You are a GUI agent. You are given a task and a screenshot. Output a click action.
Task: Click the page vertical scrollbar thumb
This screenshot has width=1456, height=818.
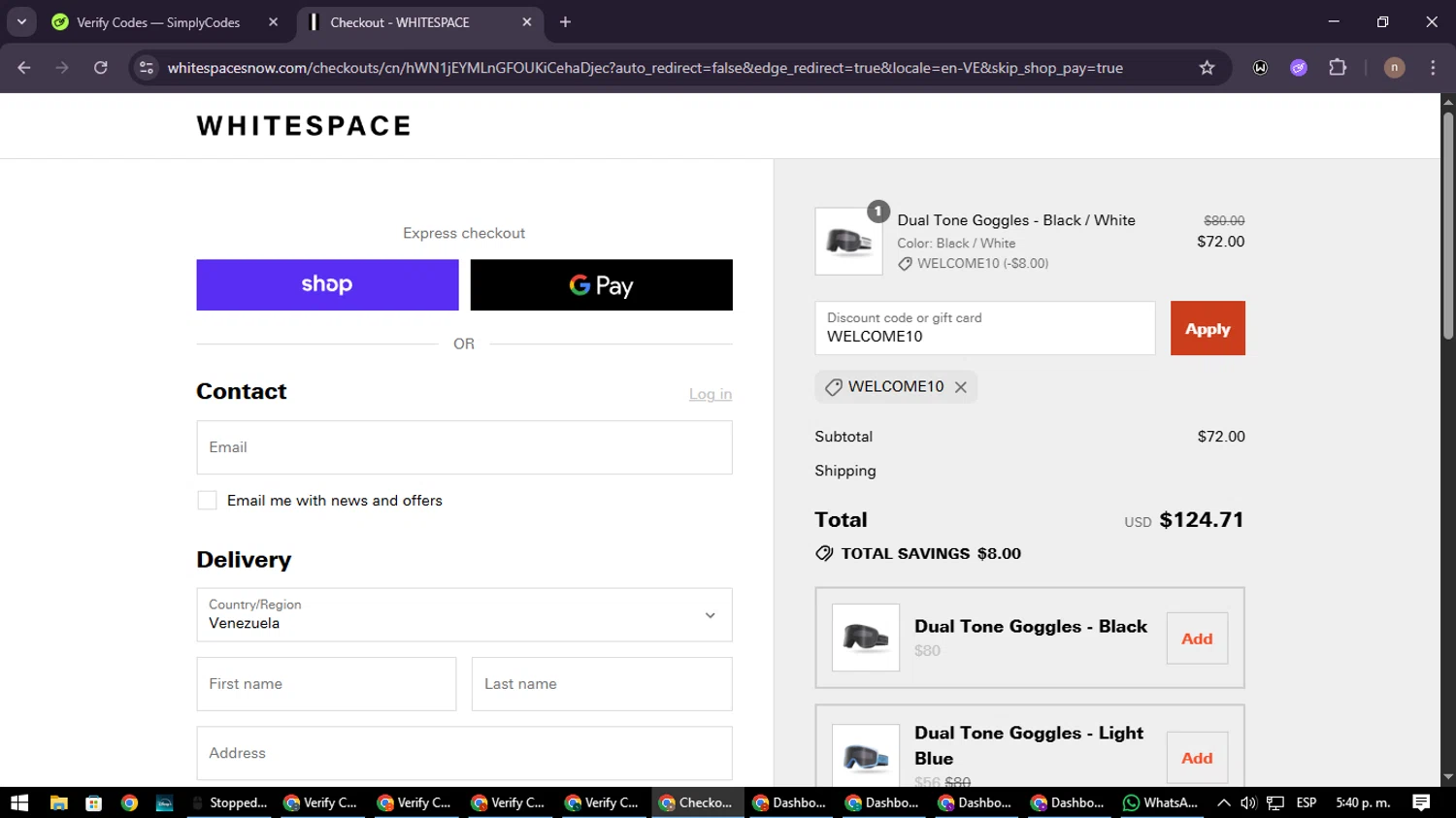click(x=1448, y=225)
